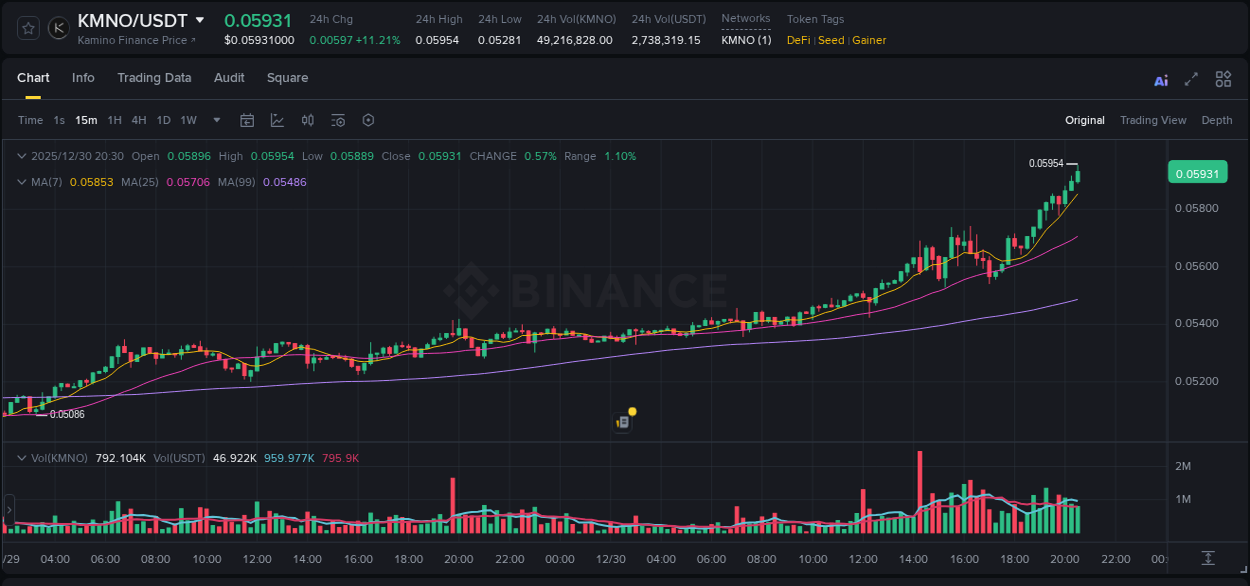Image resolution: width=1250 pixels, height=586 pixels.
Task: Switch chart view to Depth
Action: (x=1217, y=120)
